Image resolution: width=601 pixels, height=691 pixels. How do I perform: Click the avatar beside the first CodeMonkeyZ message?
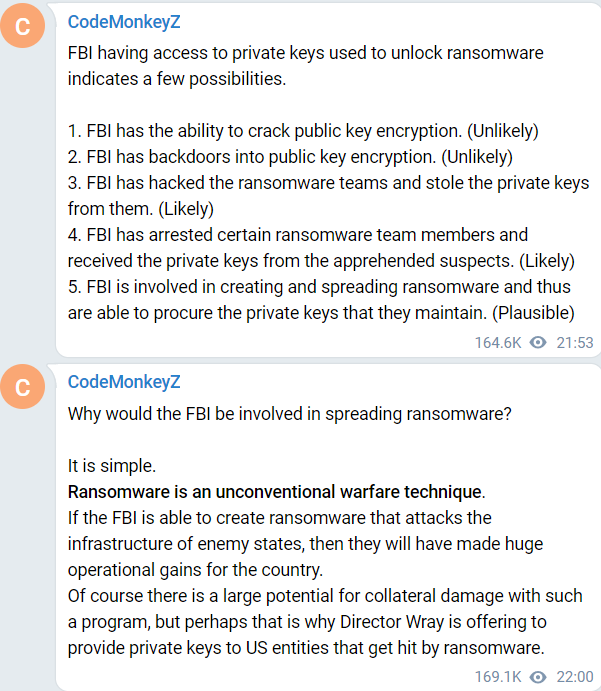tap(24, 27)
